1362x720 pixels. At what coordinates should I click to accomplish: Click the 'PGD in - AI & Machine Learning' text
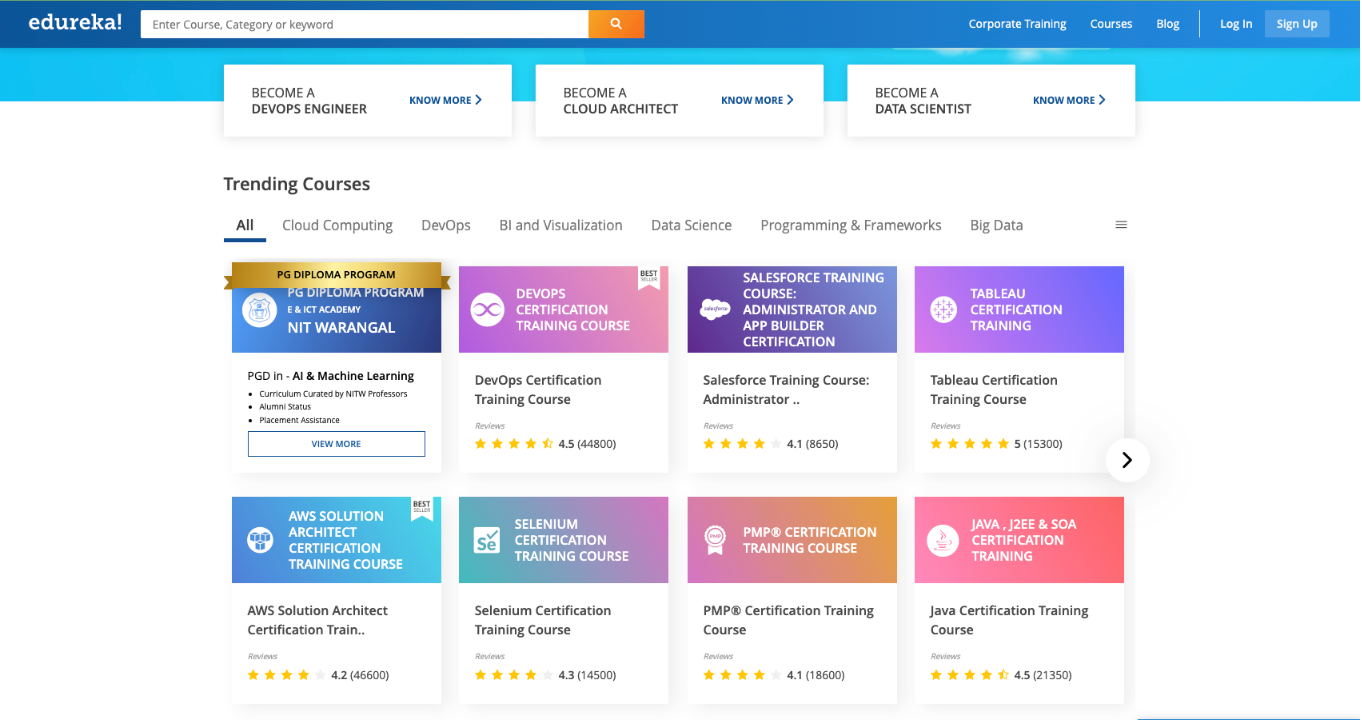pyautogui.click(x=331, y=376)
